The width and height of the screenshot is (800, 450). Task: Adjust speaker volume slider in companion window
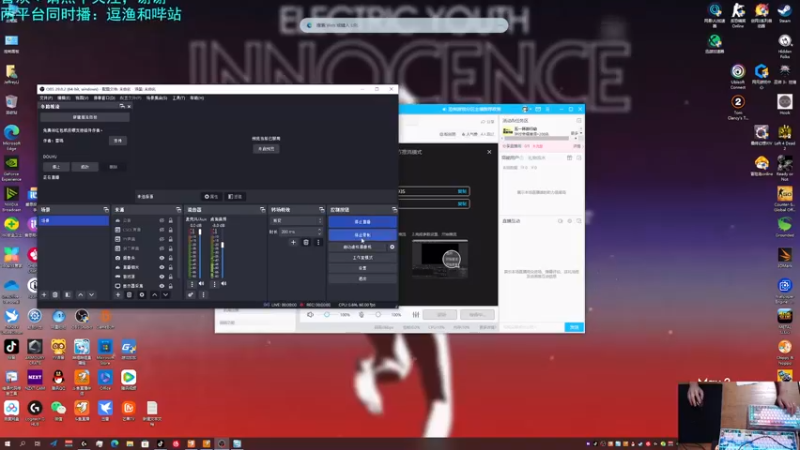(329, 315)
